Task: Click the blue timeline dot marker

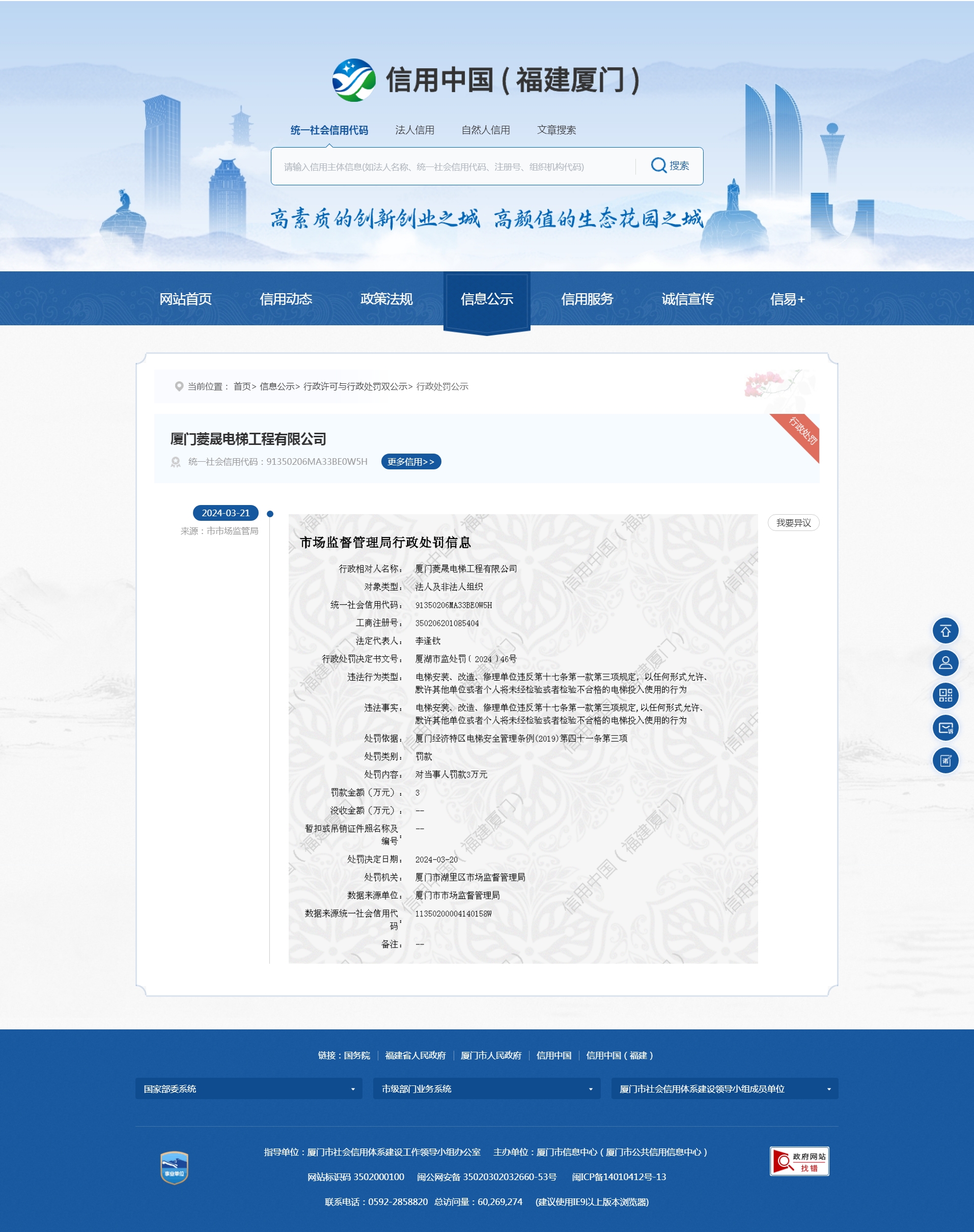Action: (270, 514)
